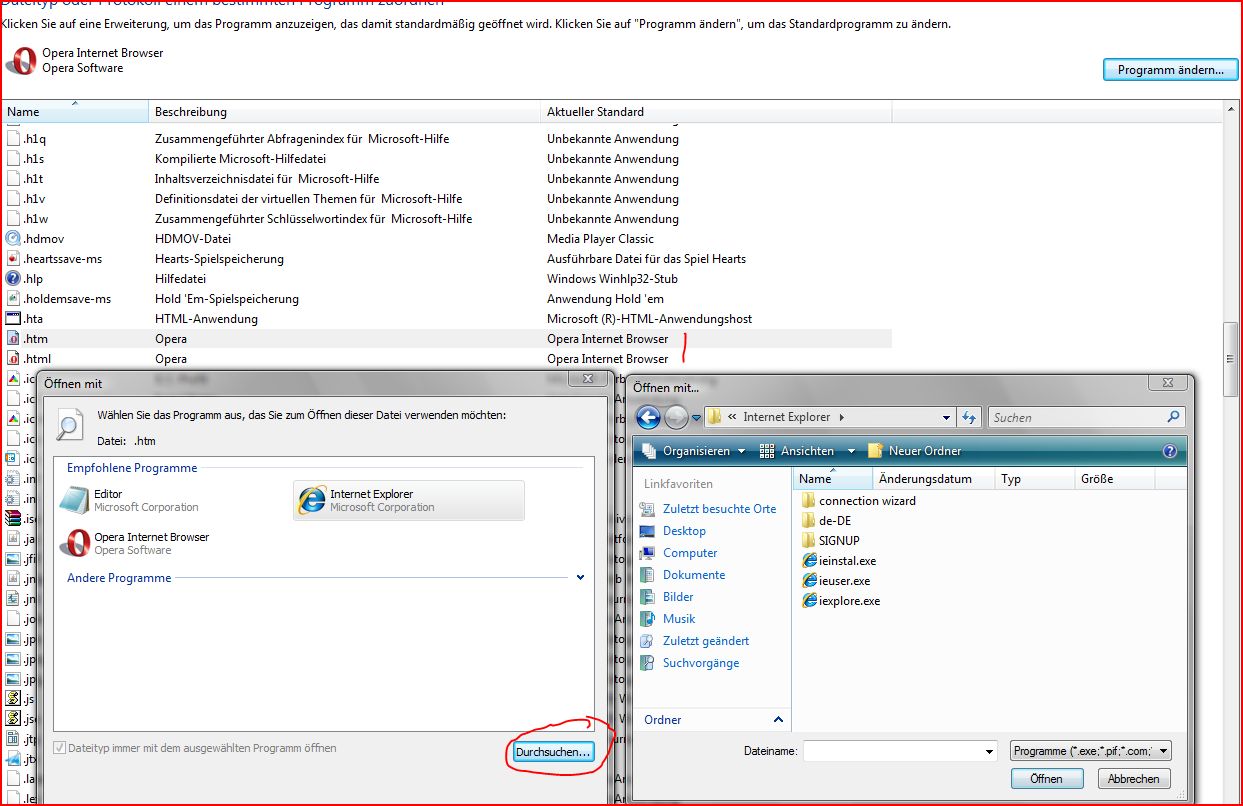The image size is (1243, 806).
Task: Click the refresh icon beside address bar
Action: click(x=968, y=417)
